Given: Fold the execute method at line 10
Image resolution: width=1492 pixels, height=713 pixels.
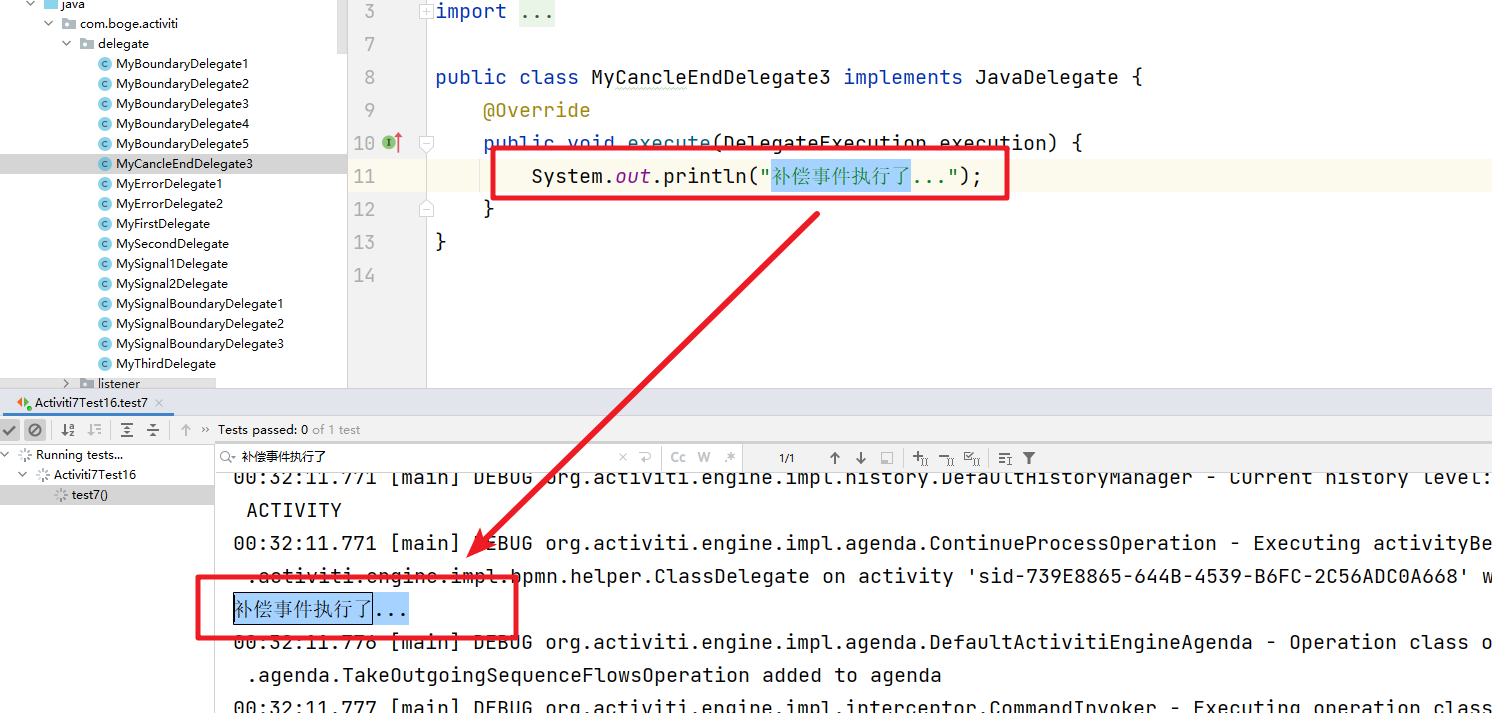Looking at the screenshot, I should coord(426,144).
